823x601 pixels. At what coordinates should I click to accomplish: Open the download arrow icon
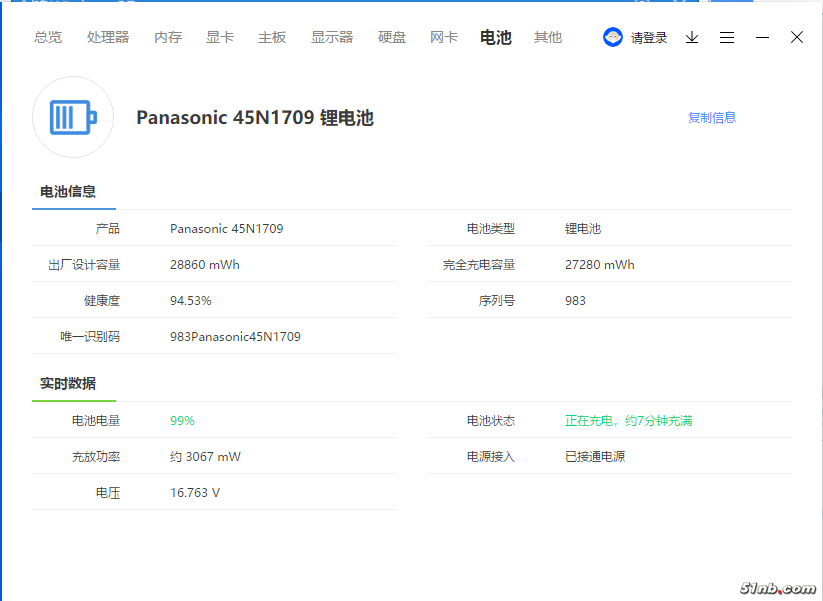click(692, 37)
